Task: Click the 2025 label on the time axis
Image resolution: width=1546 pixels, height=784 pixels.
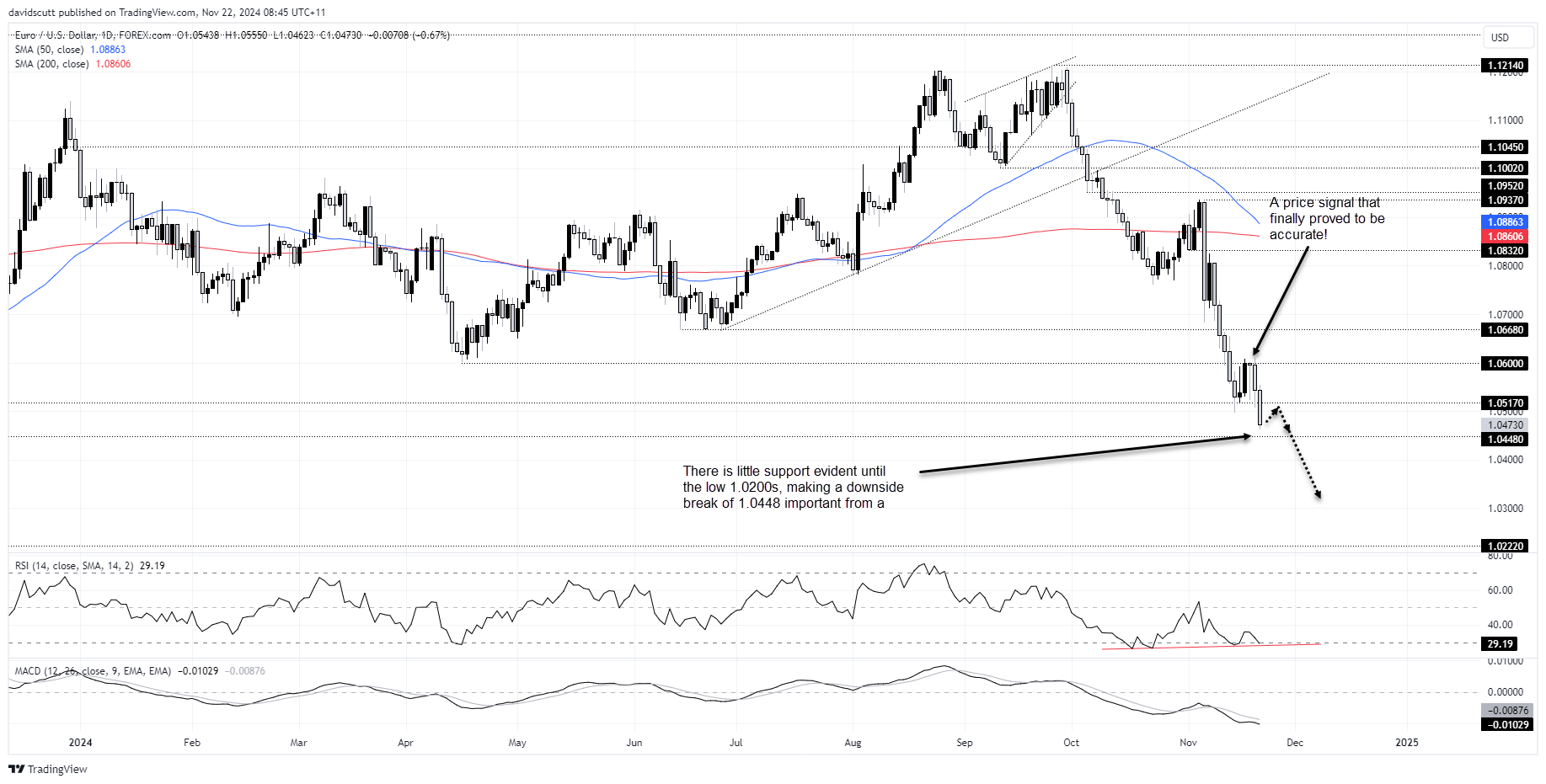Action: [x=1406, y=743]
